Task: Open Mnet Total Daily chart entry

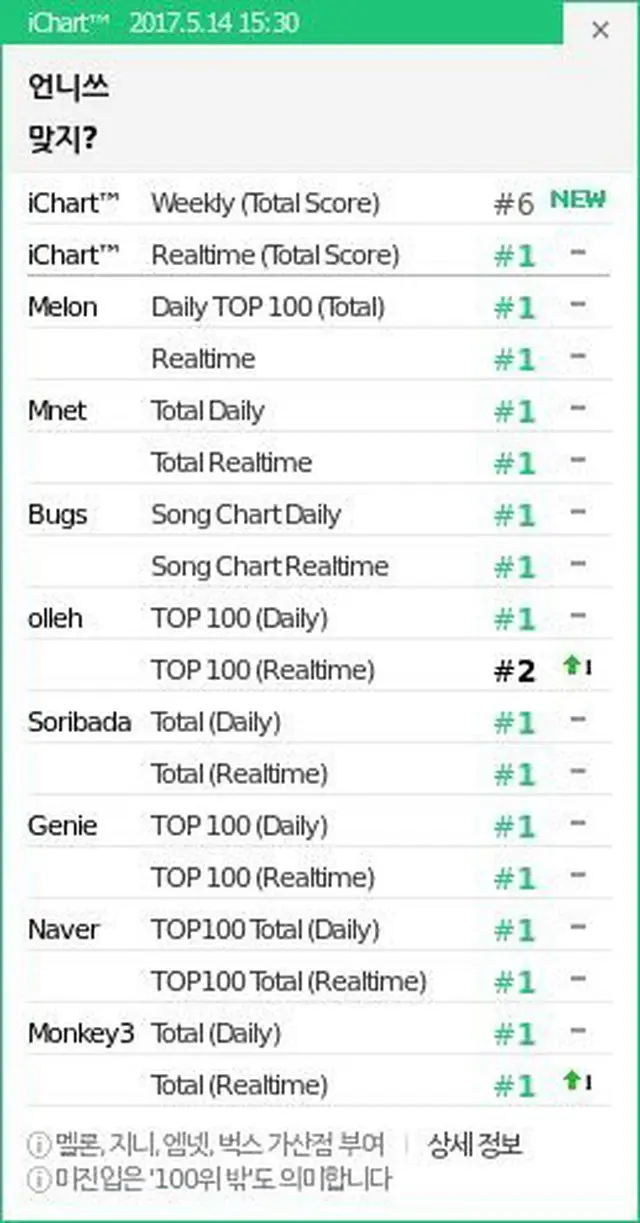Action: (320, 411)
